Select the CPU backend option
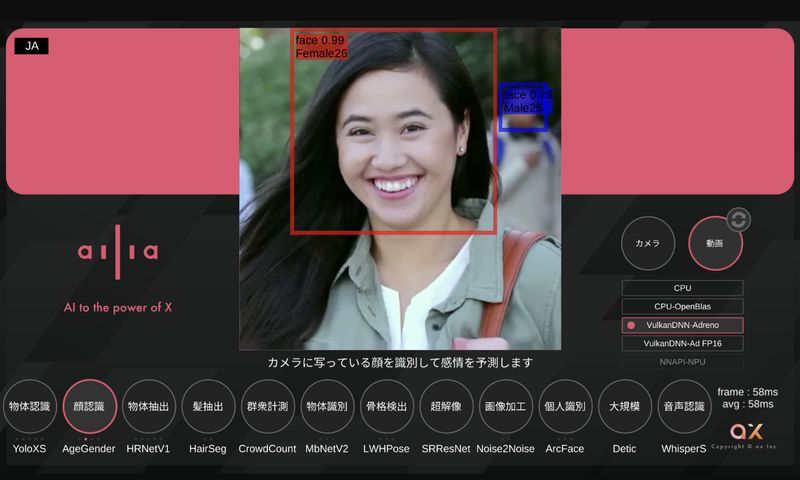The height and width of the screenshot is (480, 800). click(682, 288)
